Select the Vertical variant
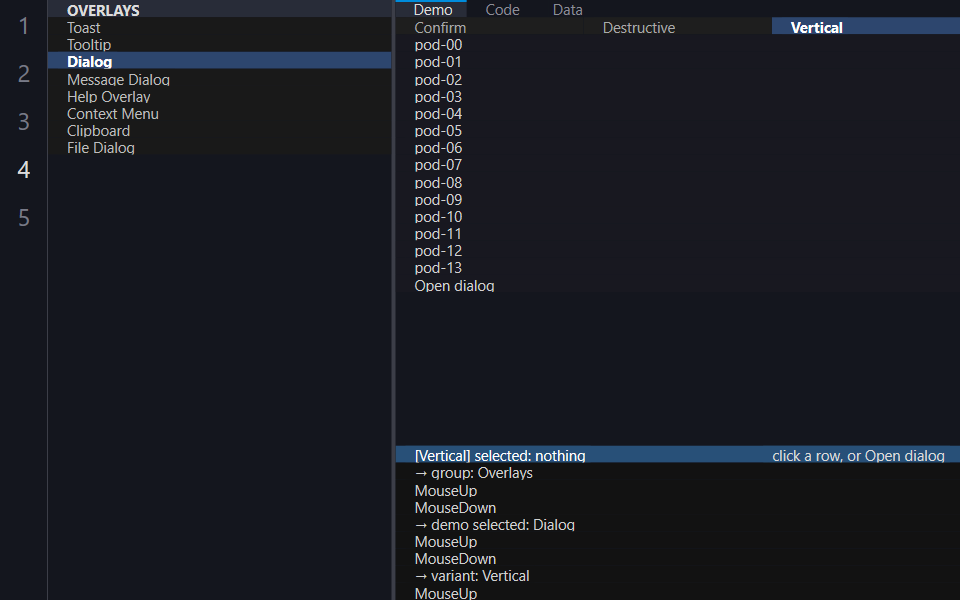Screen dimensions: 960x600 [866, 28]
